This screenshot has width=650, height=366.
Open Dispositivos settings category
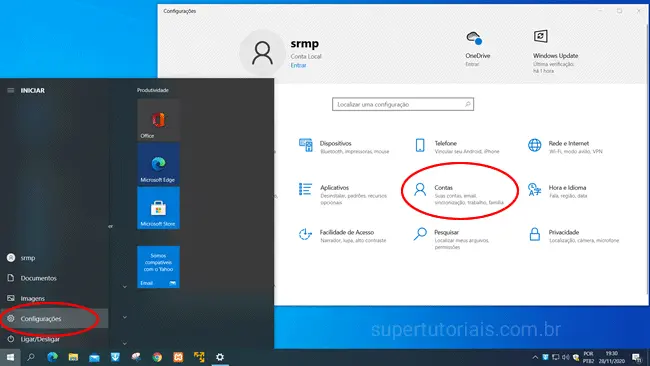coord(344,147)
